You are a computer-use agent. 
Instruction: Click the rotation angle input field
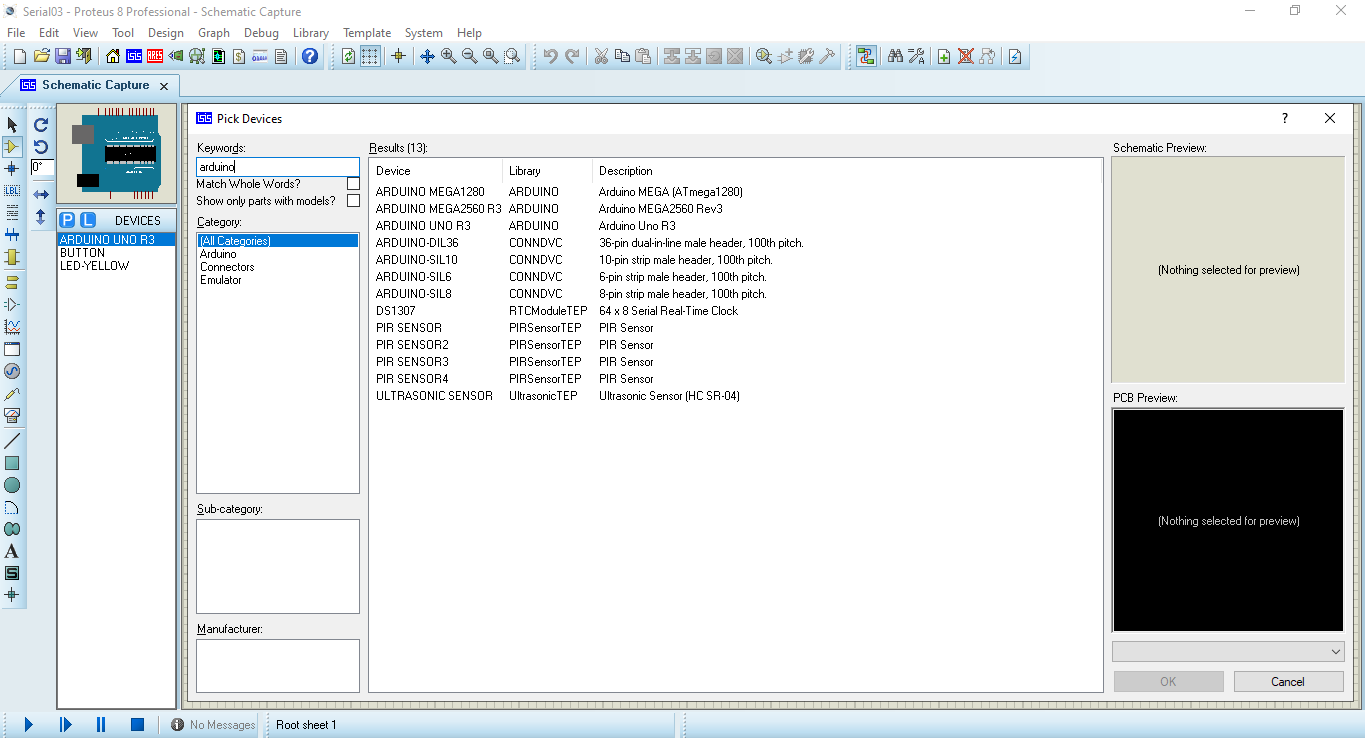tap(42, 168)
